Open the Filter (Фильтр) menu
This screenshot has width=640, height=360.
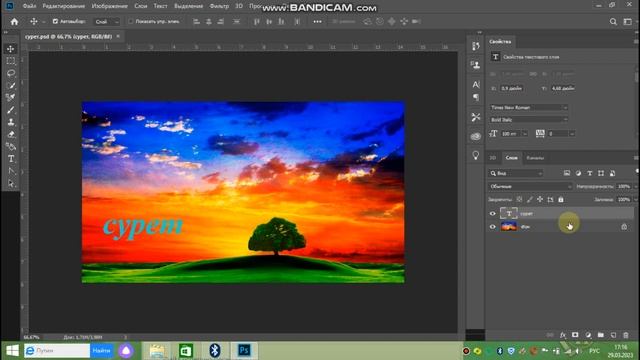click(219, 6)
